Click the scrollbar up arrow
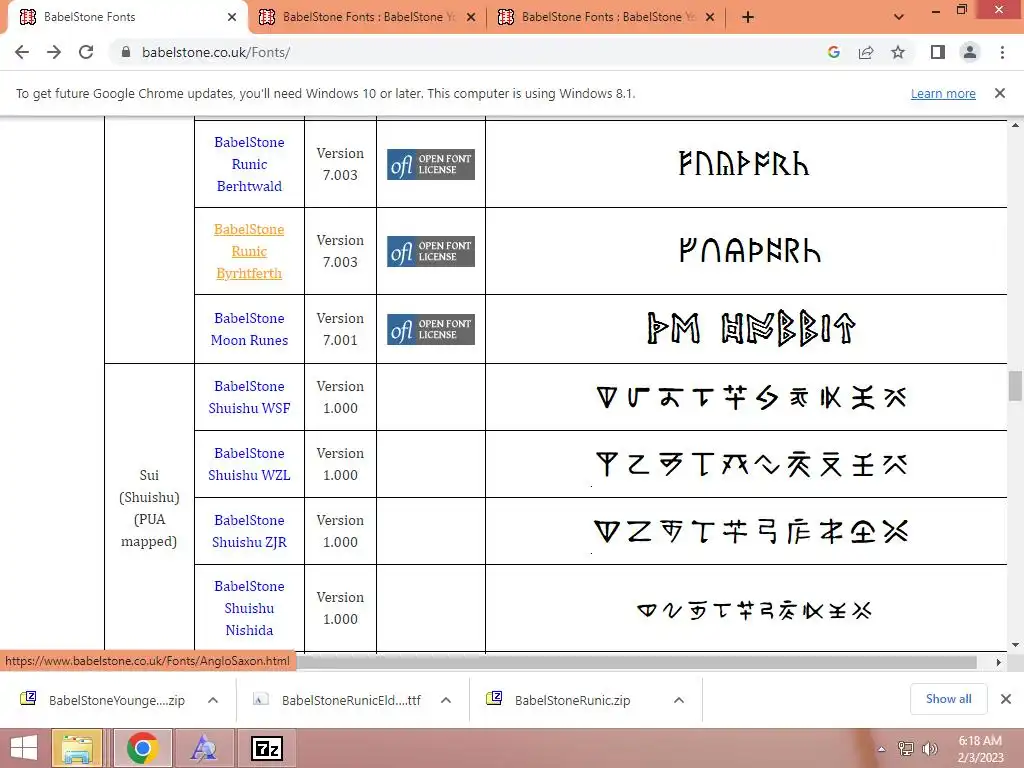The height and width of the screenshot is (768, 1024). tap(1015, 124)
